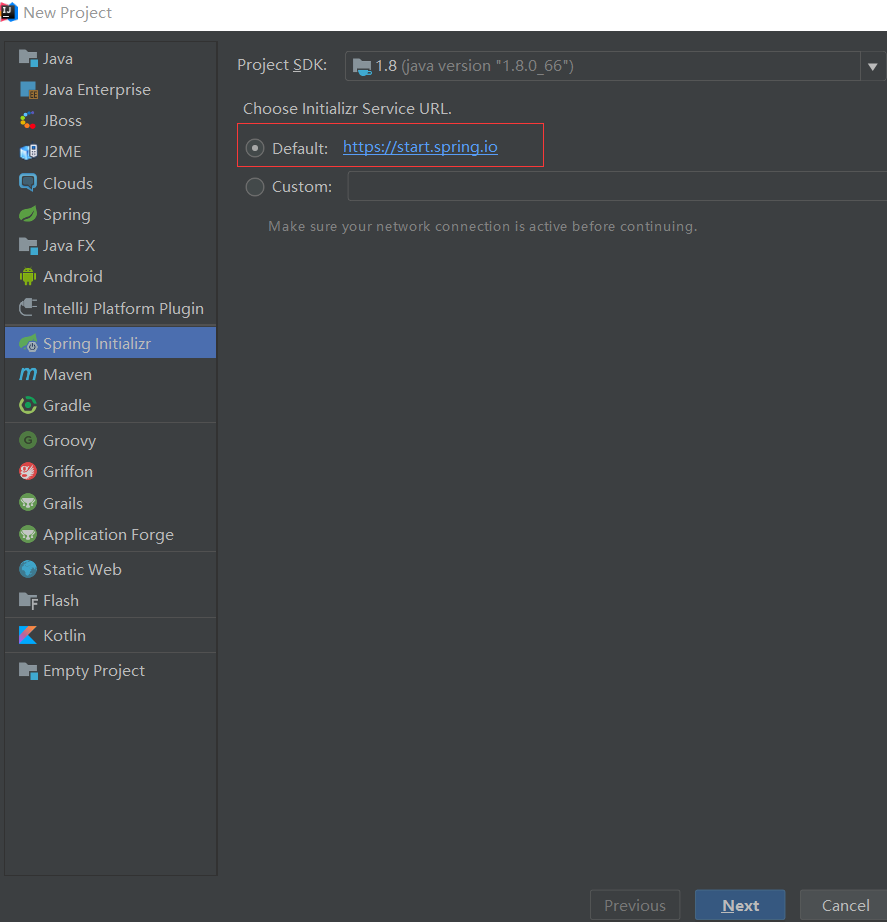Click the Previous button
Image resolution: width=887 pixels, height=922 pixels.
(635, 906)
